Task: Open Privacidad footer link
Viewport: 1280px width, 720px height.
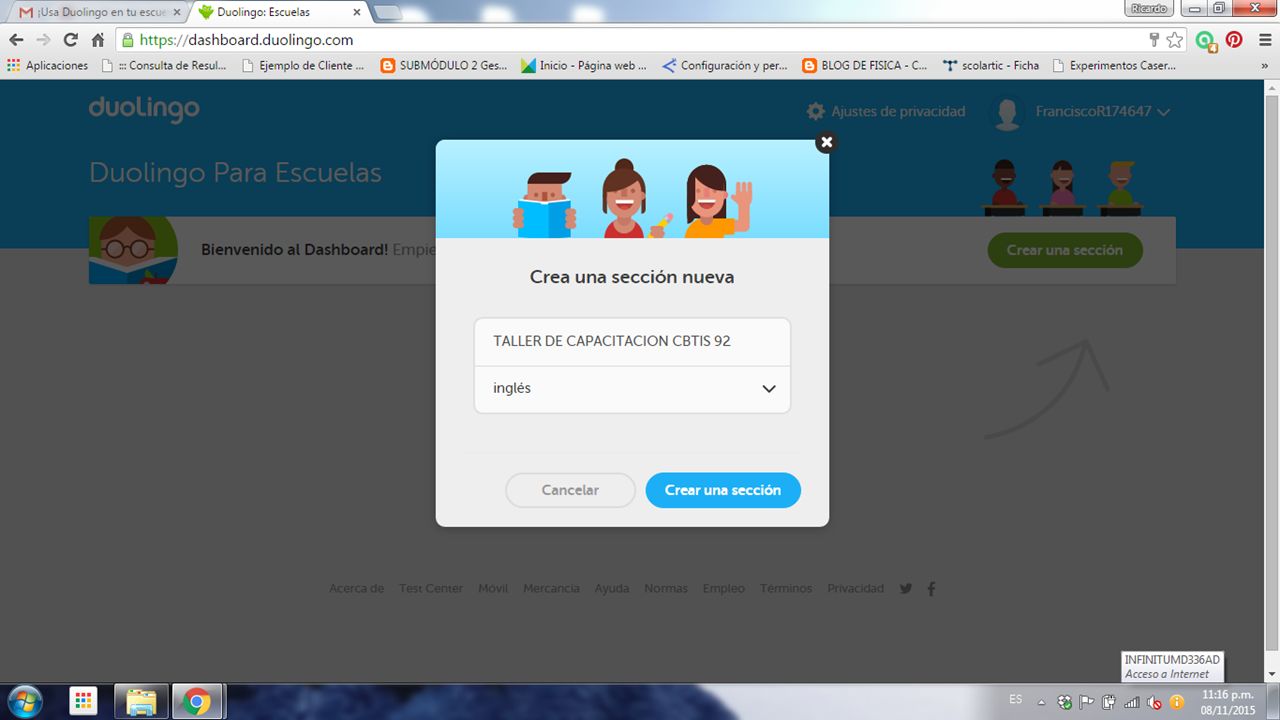Action: pyautogui.click(x=855, y=588)
